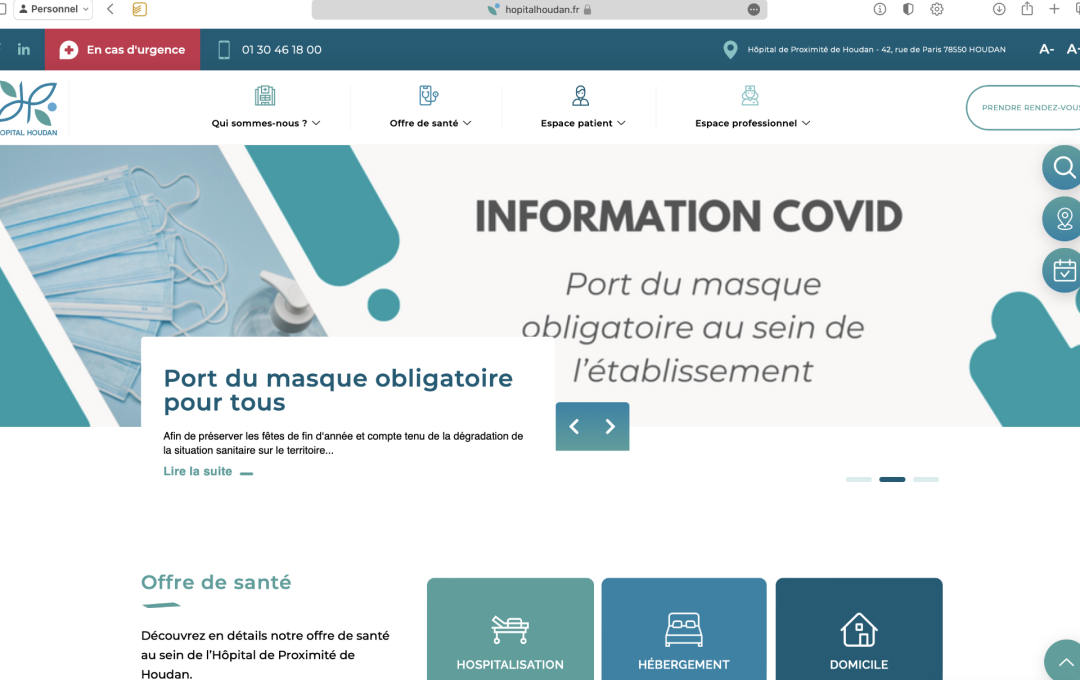Image resolution: width=1080 pixels, height=680 pixels.
Task: Click the hospital building icon above Qui sommes-nous
Action: click(264, 95)
